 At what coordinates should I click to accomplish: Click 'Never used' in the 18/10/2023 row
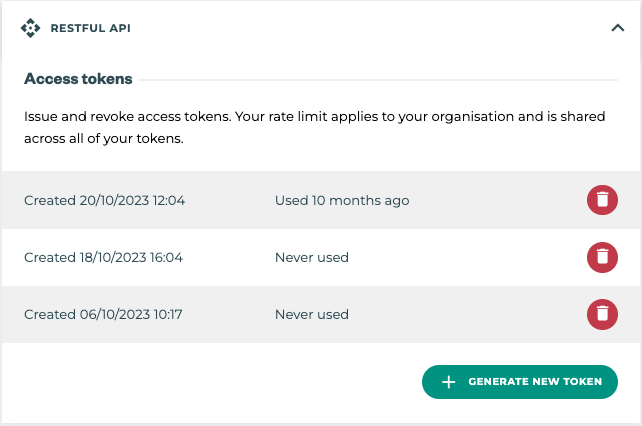click(x=312, y=257)
